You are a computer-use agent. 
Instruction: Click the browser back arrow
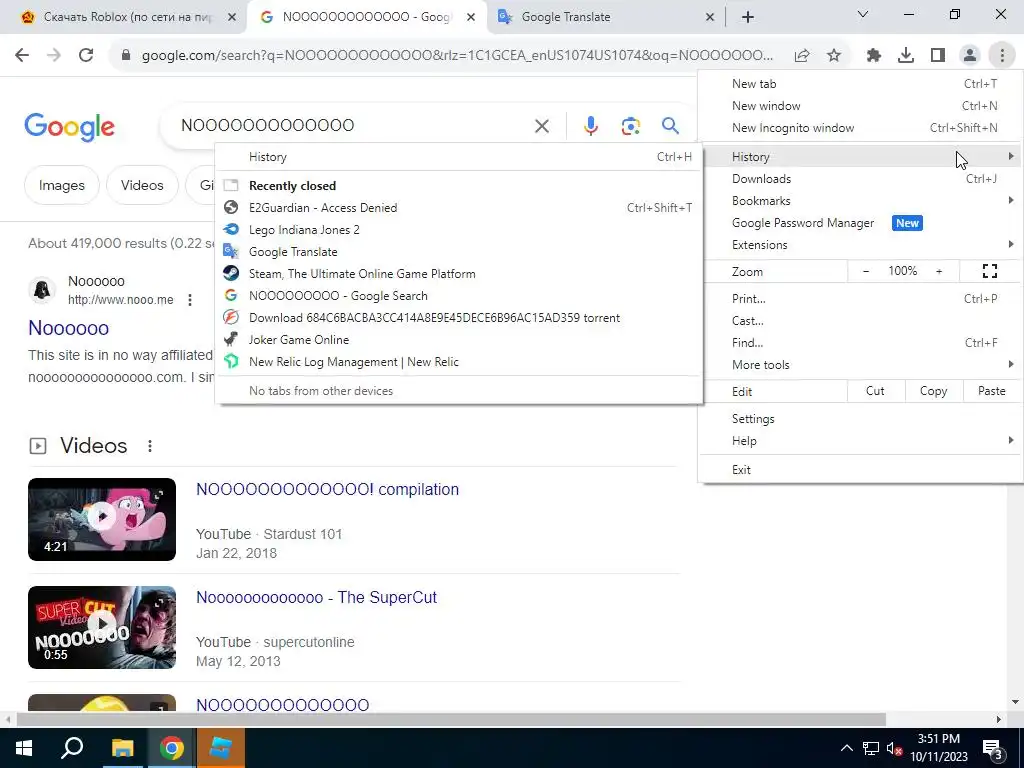pos(22,56)
